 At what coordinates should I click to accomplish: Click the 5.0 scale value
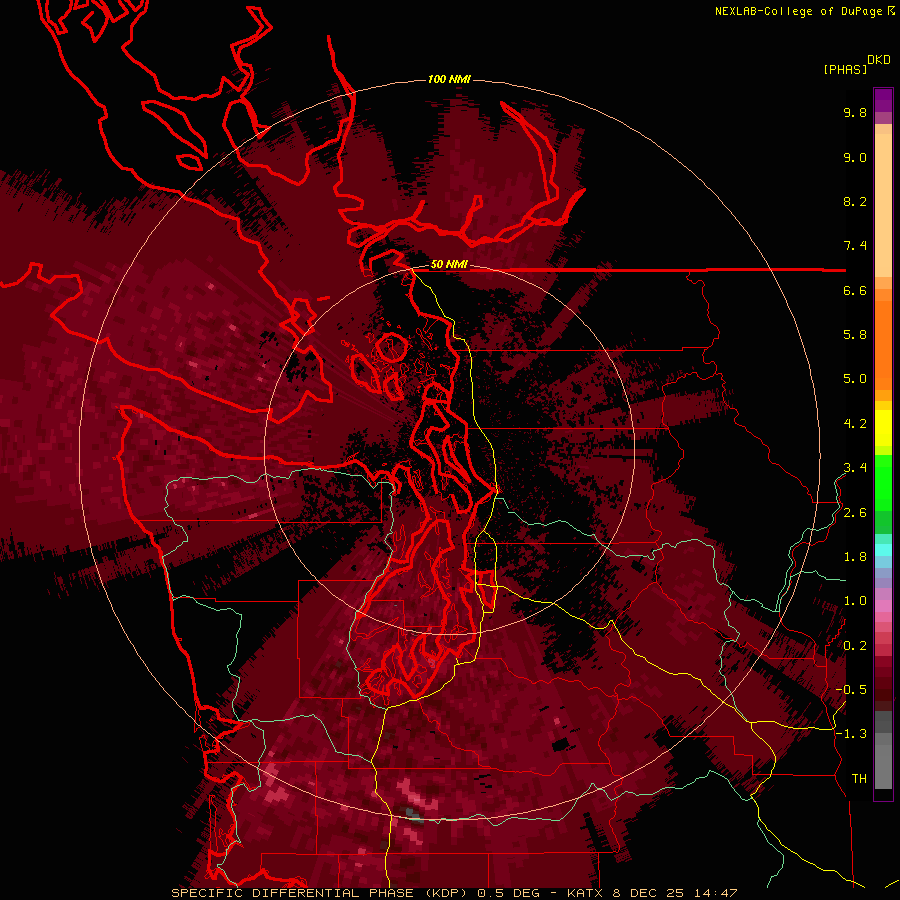tap(855, 379)
